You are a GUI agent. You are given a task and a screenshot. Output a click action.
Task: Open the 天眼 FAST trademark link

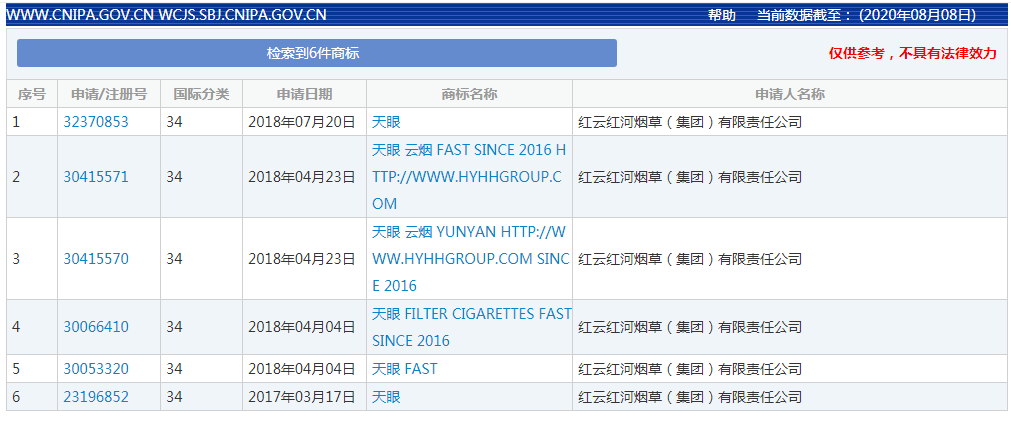[404, 369]
